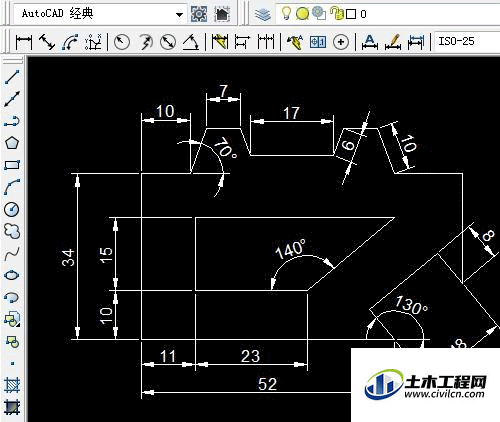Select the Ellipse tool
The height and width of the screenshot is (422, 500).
click(x=12, y=275)
